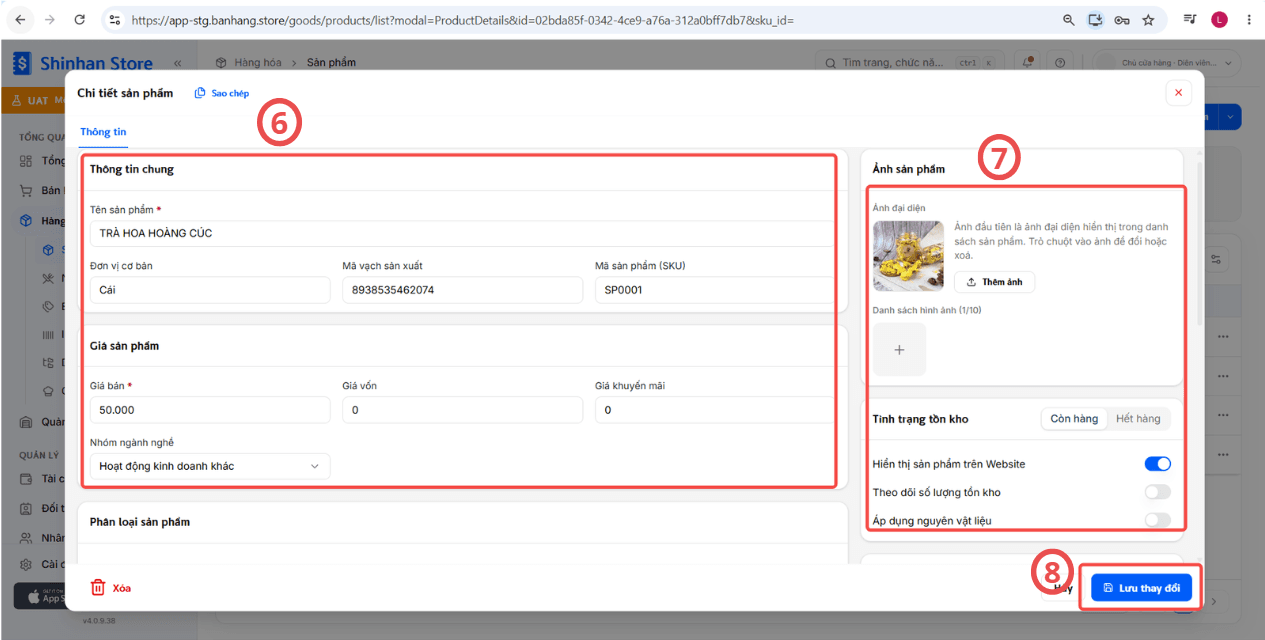Choose Hết hàng stock status
1265x640 pixels.
point(1138,419)
